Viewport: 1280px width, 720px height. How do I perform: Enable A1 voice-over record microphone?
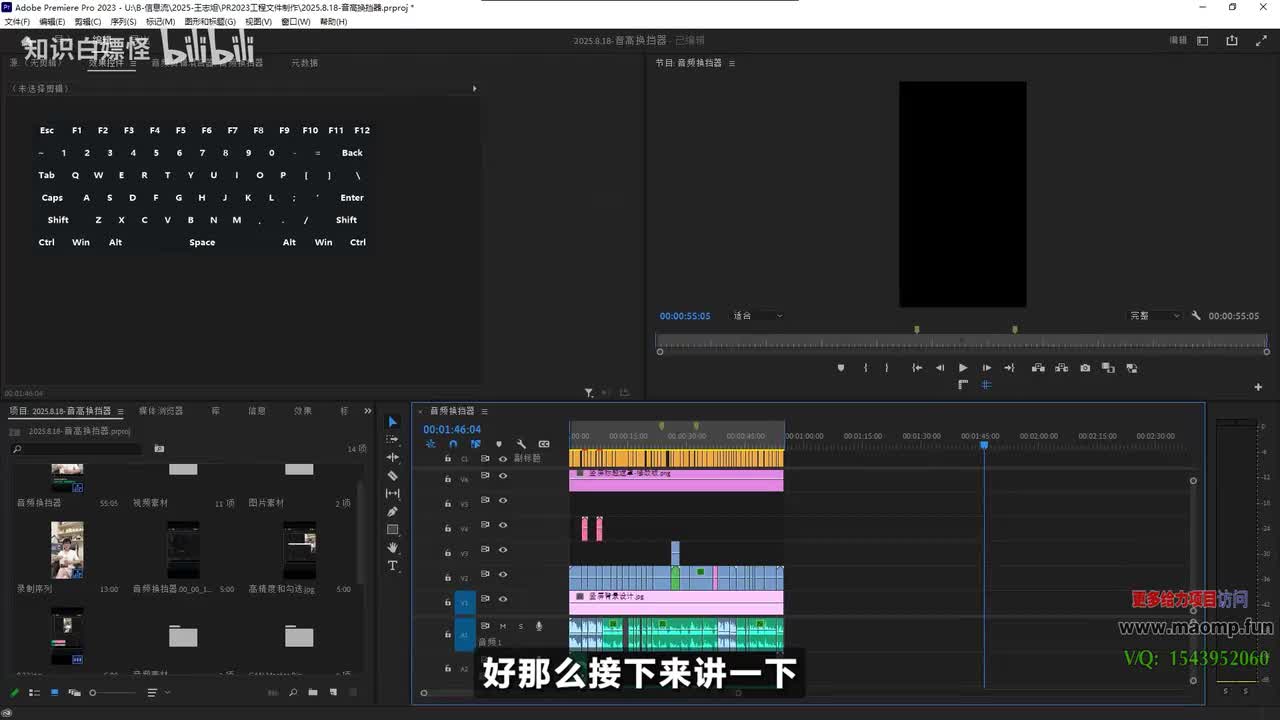tap(539, 626)
